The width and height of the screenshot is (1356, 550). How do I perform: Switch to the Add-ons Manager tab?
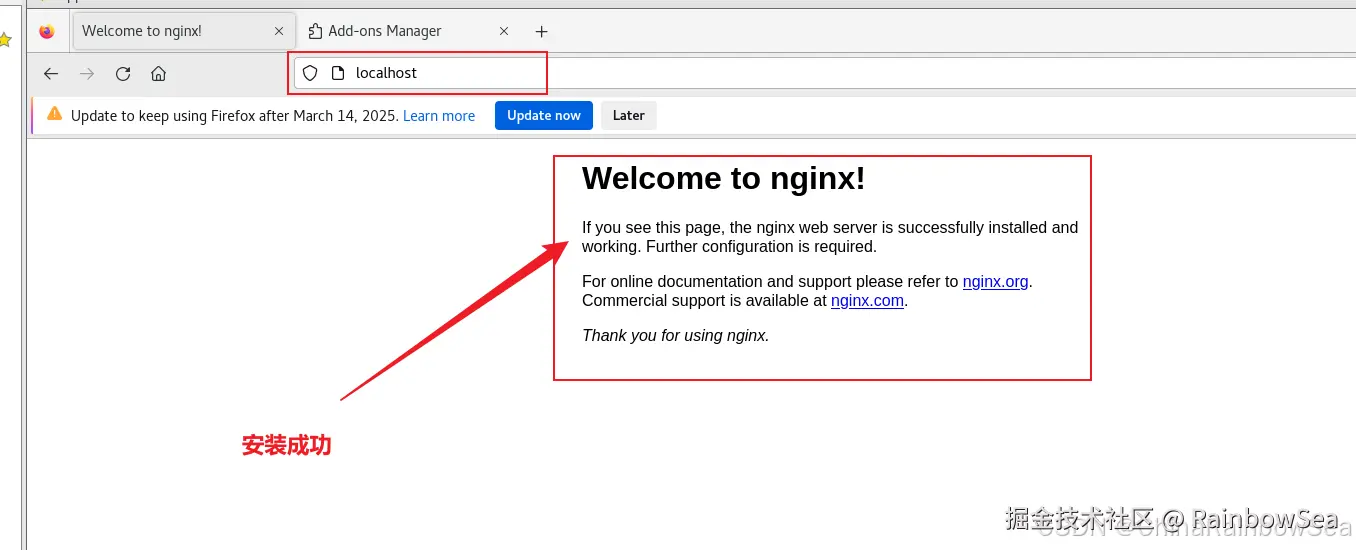410,31
